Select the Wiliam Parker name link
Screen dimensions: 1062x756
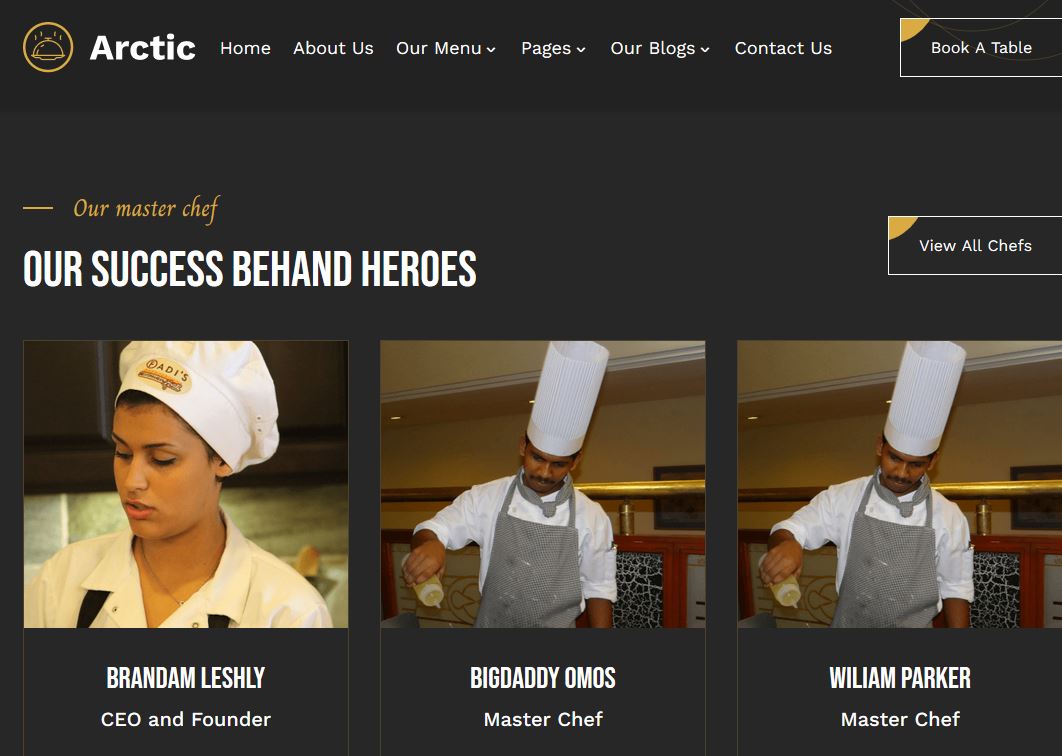[899, 677]
